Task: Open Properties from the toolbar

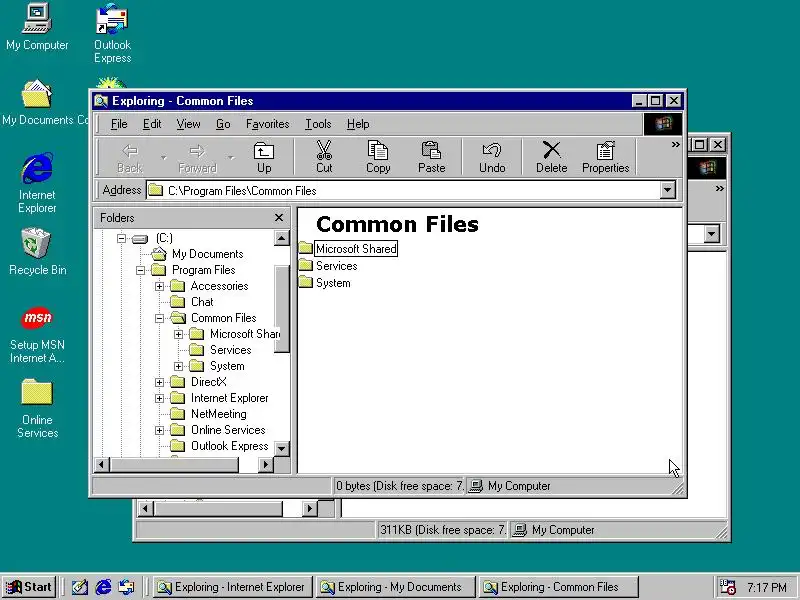Action: (x=606, y=158)
